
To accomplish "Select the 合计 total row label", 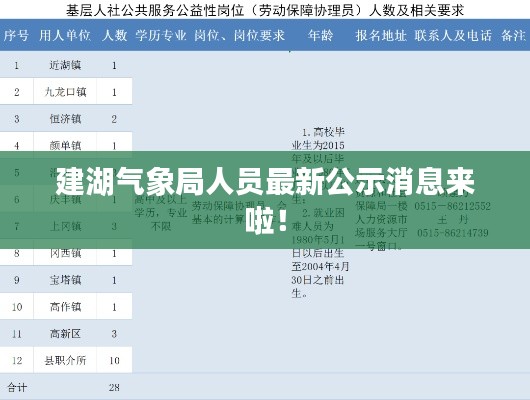I will [17, 387].
